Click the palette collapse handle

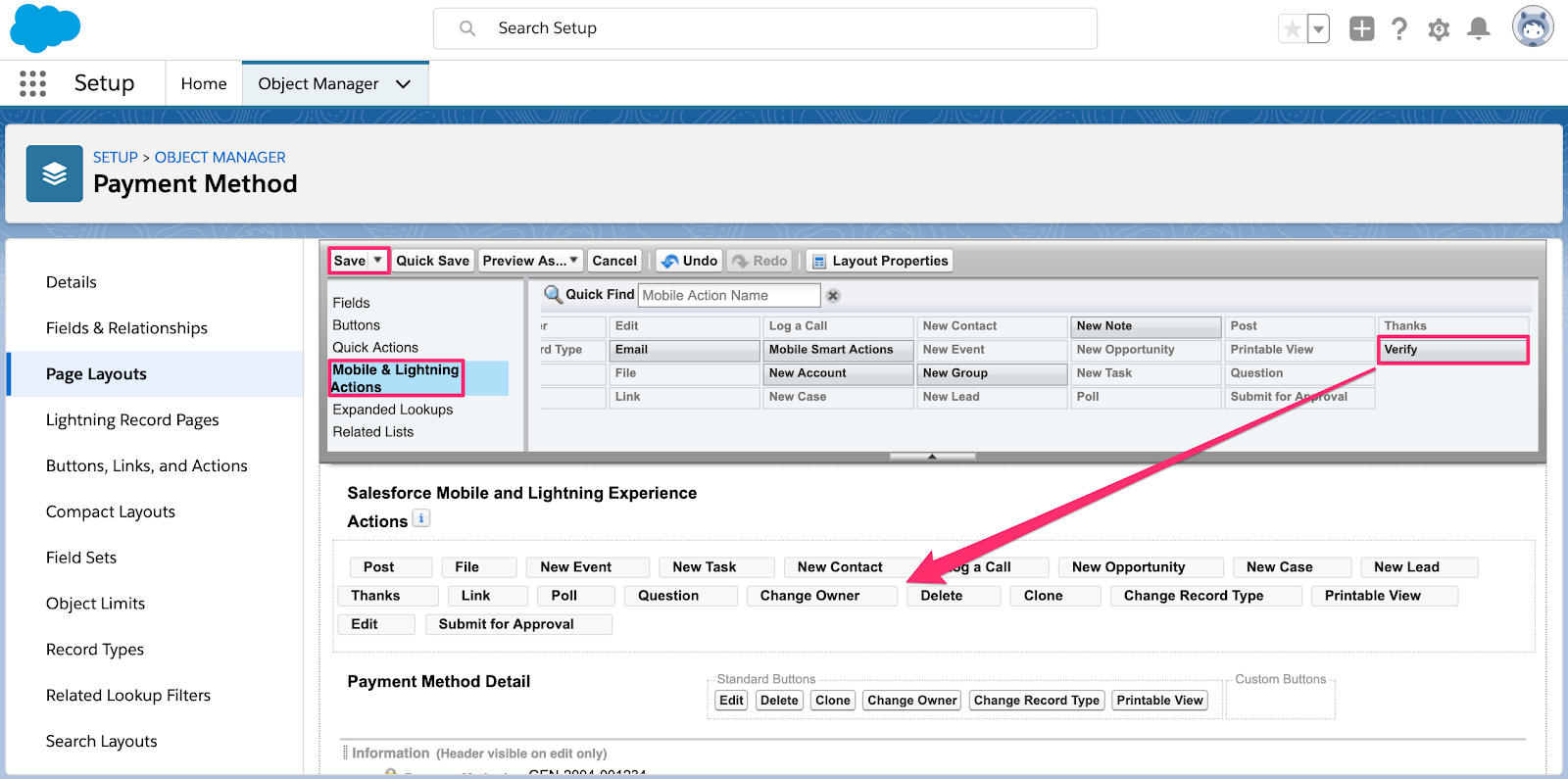[932, 457]
